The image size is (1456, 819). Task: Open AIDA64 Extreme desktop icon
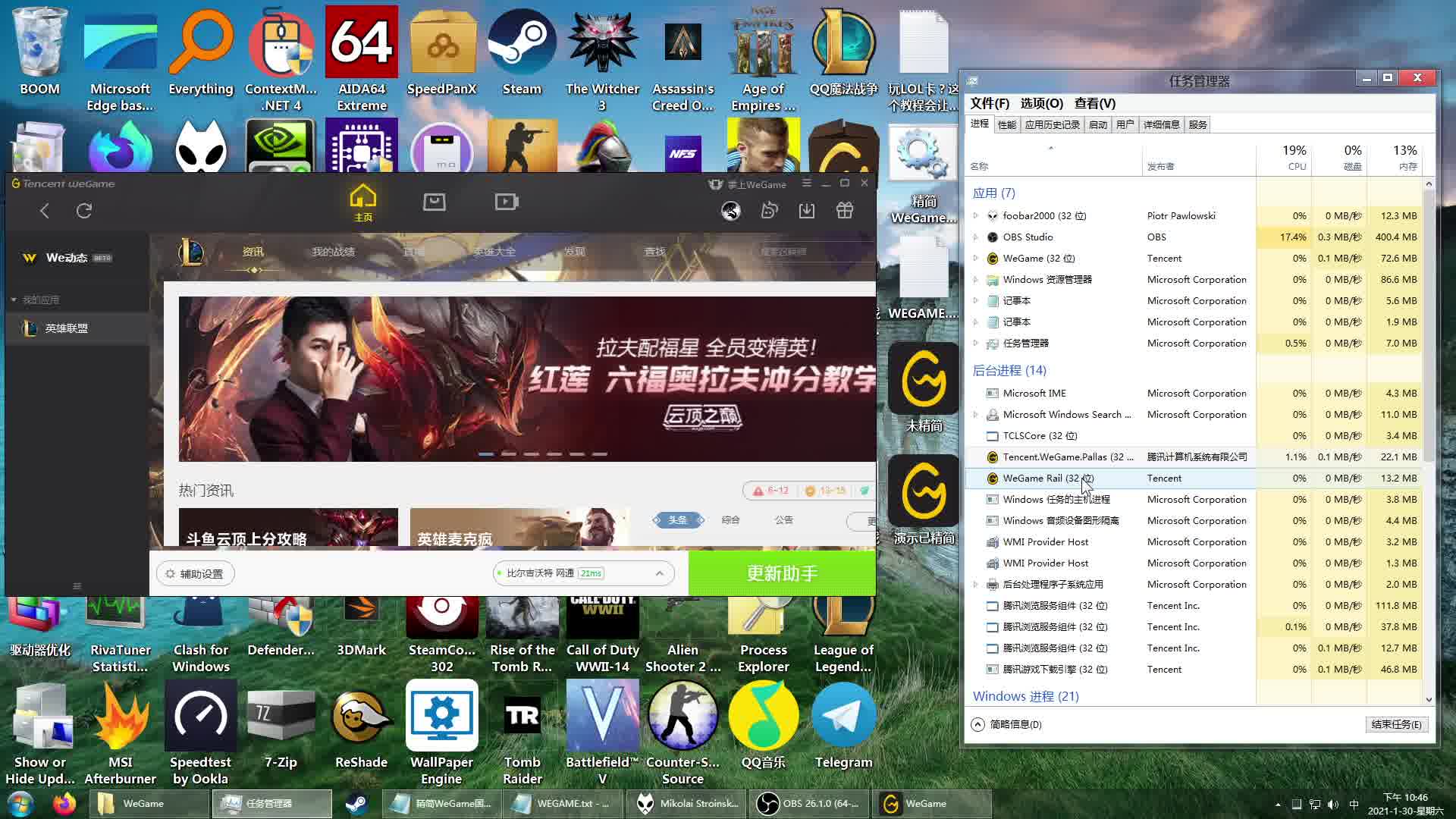[x=362, y=59]
